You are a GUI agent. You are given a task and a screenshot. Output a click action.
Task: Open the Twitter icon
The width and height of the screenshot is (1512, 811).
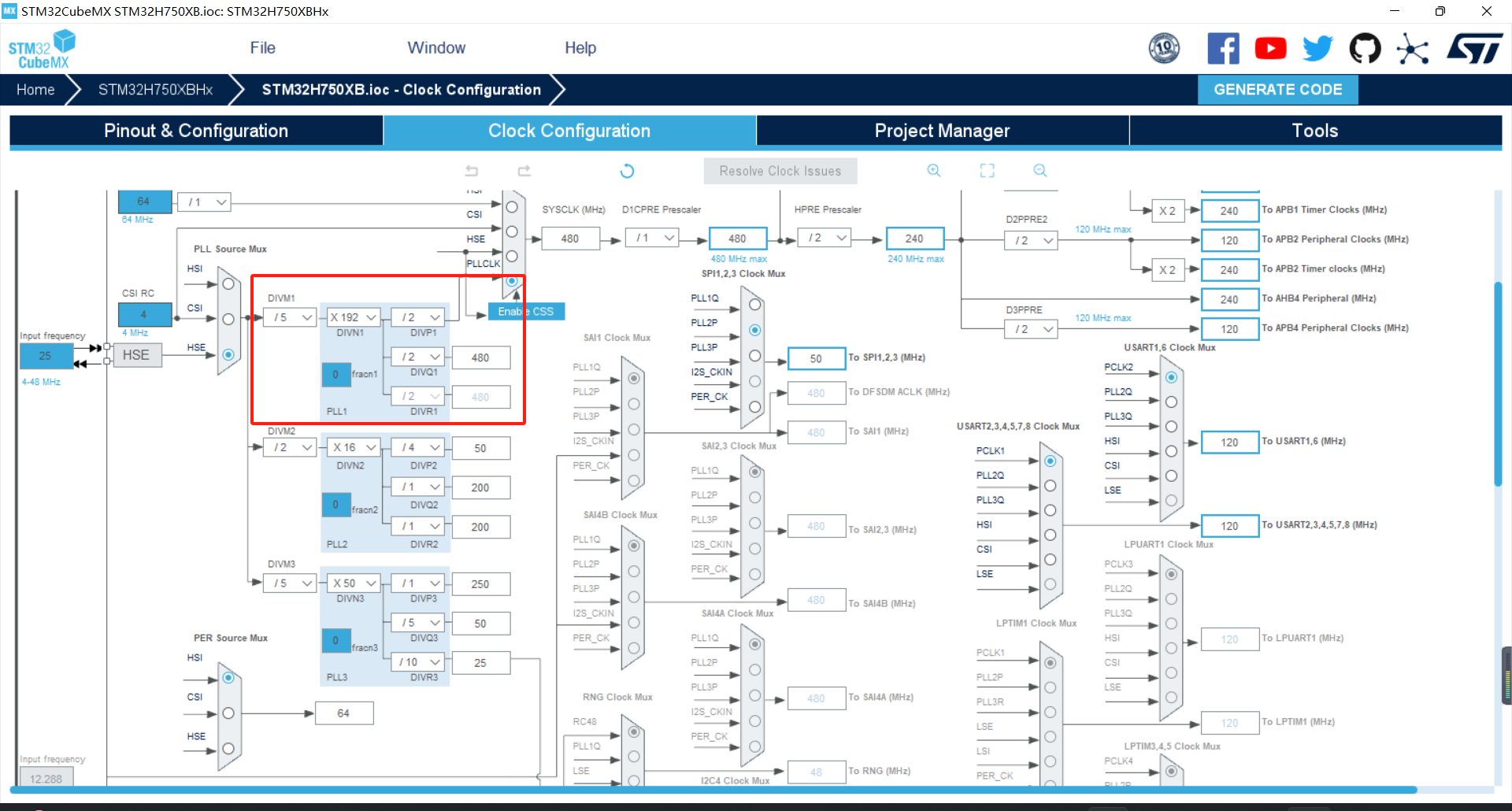point(1317,48)
